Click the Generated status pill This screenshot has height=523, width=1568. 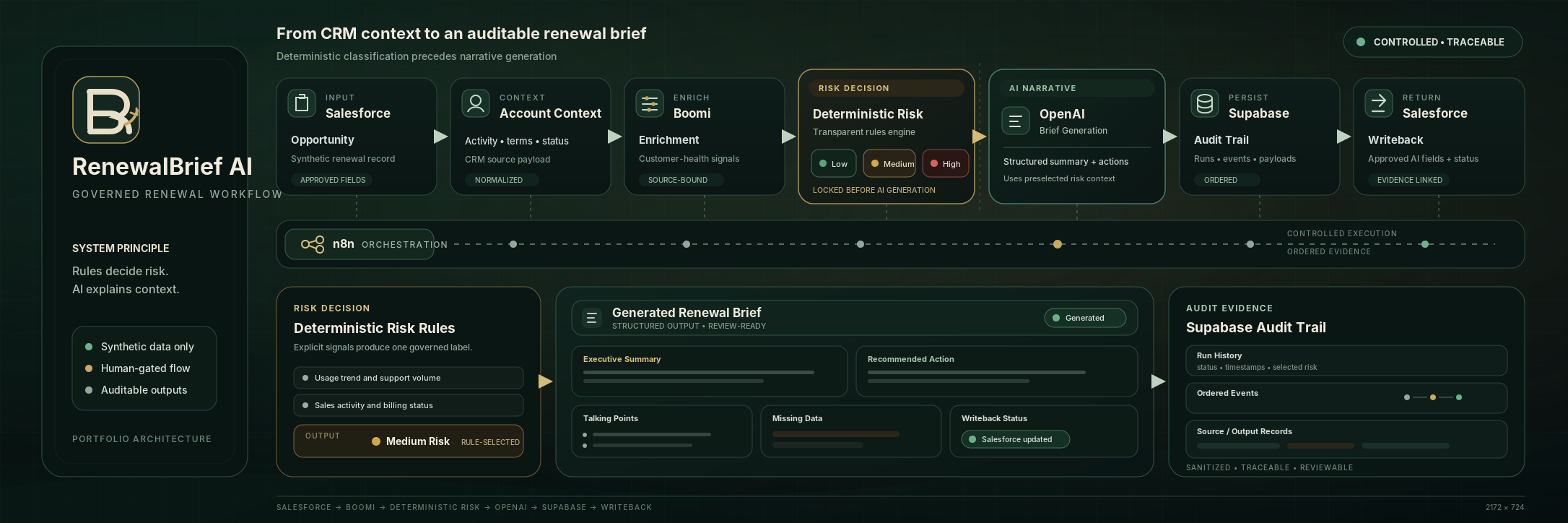coord(1085,318)
